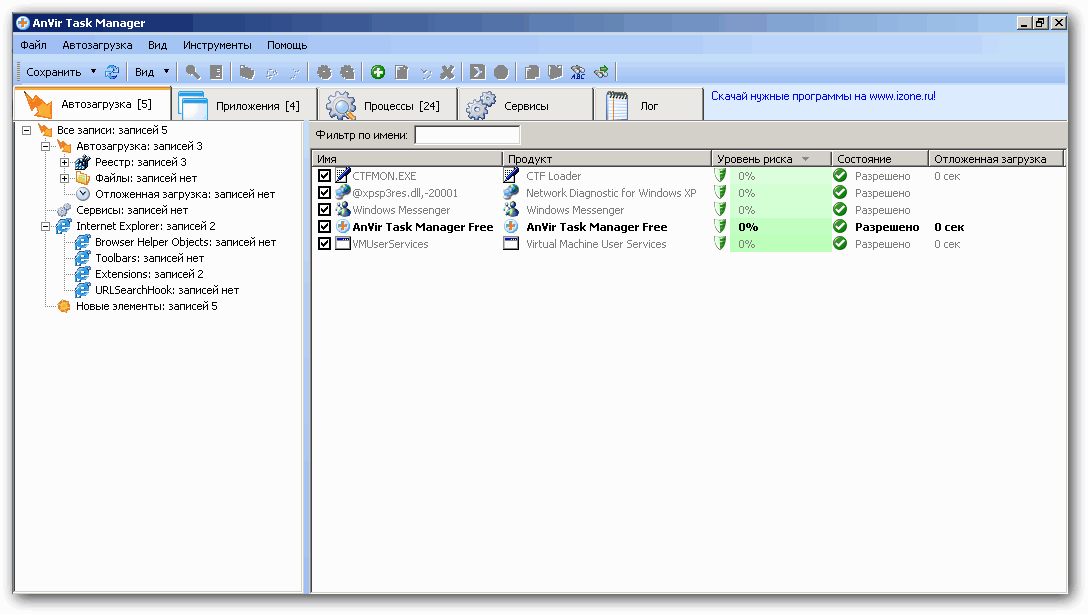This screenshot has width=1088, height=614.
Task: Click the green plus add-entry icon
Action: pos(378,71)
